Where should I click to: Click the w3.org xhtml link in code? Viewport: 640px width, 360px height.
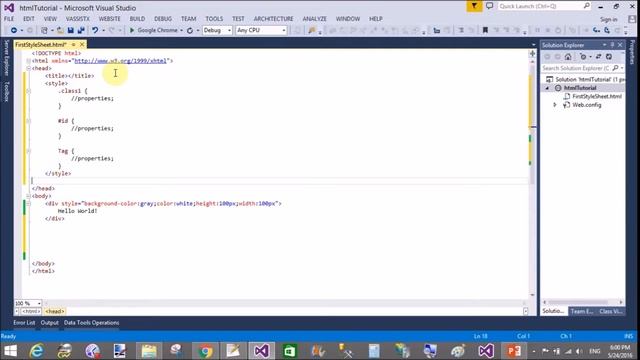pyautogui.click(x=120, y=61)
